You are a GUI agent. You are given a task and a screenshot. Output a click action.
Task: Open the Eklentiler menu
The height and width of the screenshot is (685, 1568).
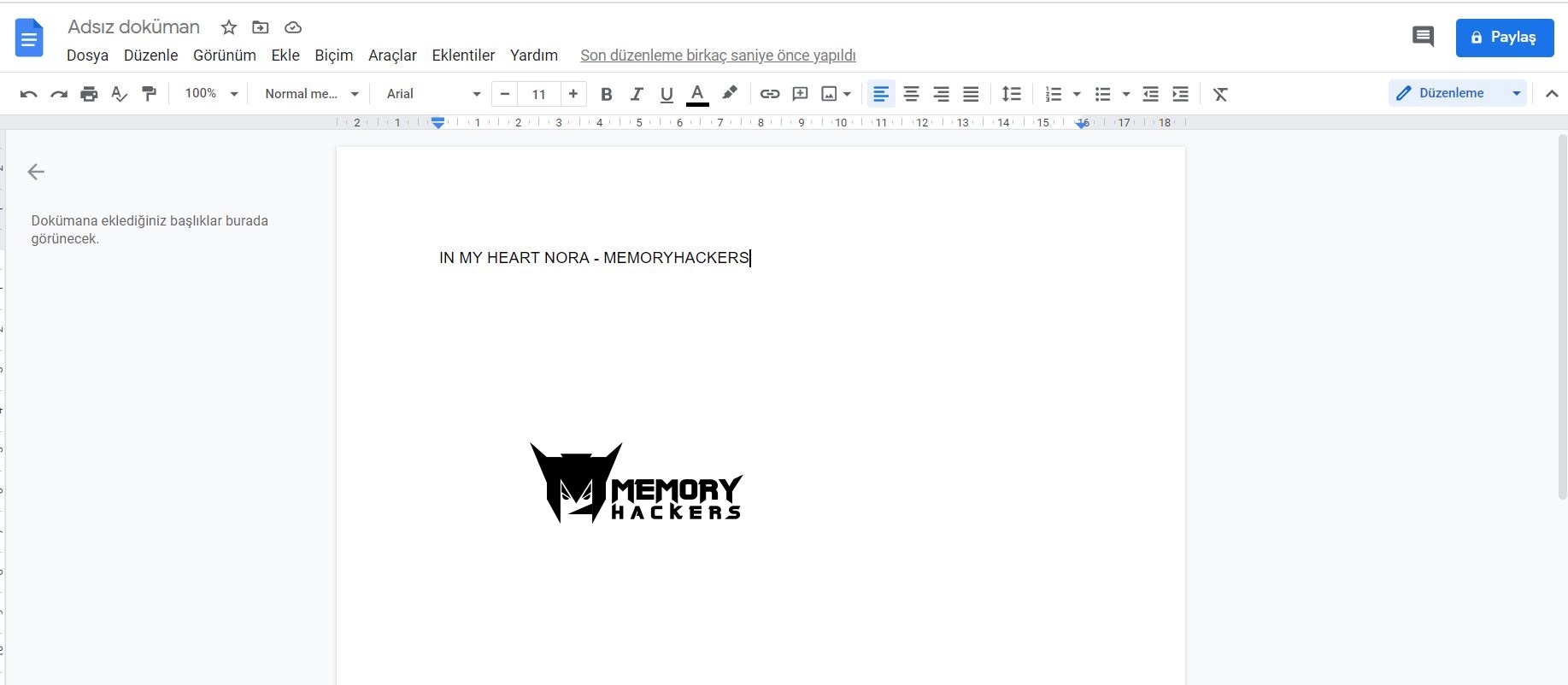463,56
